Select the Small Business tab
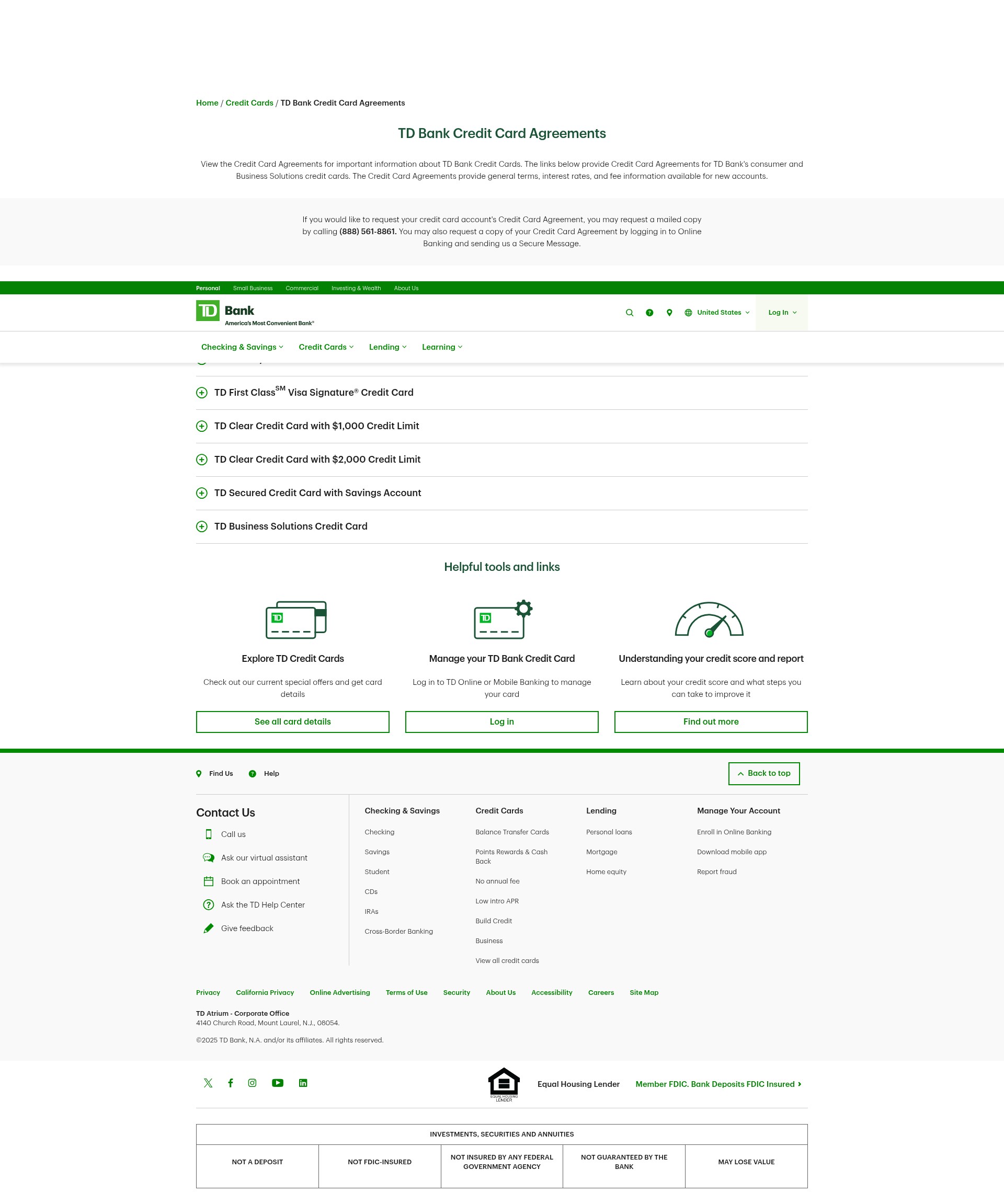The image size is (1004, 1204). [x=253, y=289]
